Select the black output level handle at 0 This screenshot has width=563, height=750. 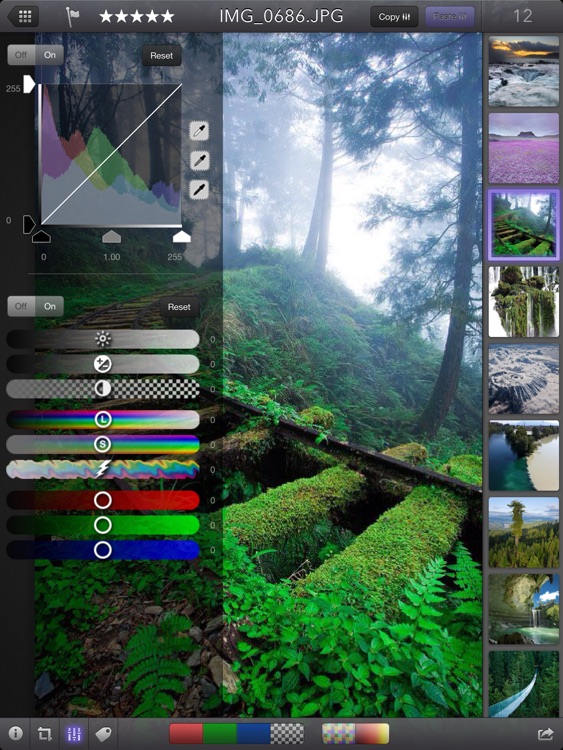29,224
